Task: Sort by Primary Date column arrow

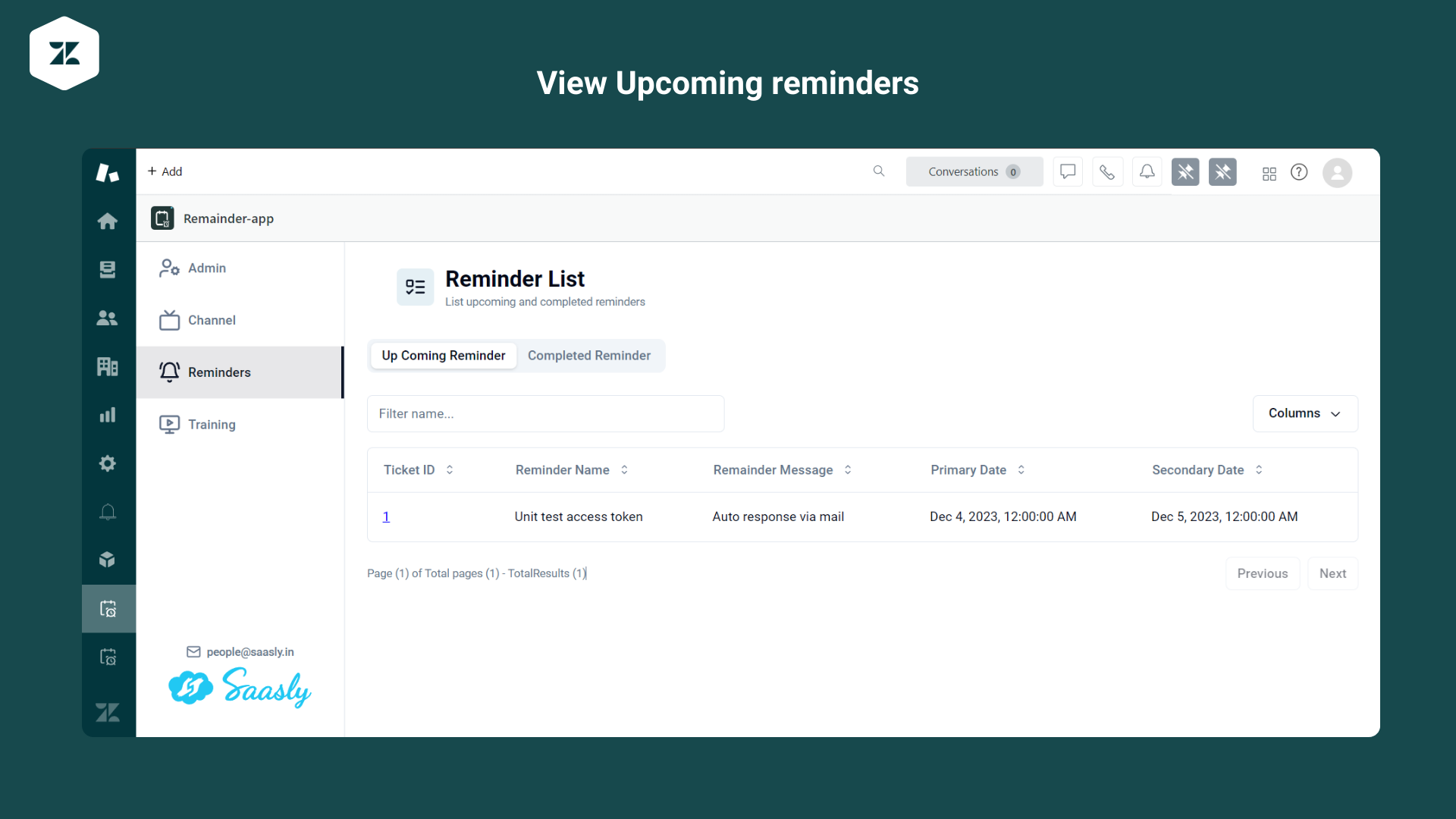Action: pos(1021,469)
